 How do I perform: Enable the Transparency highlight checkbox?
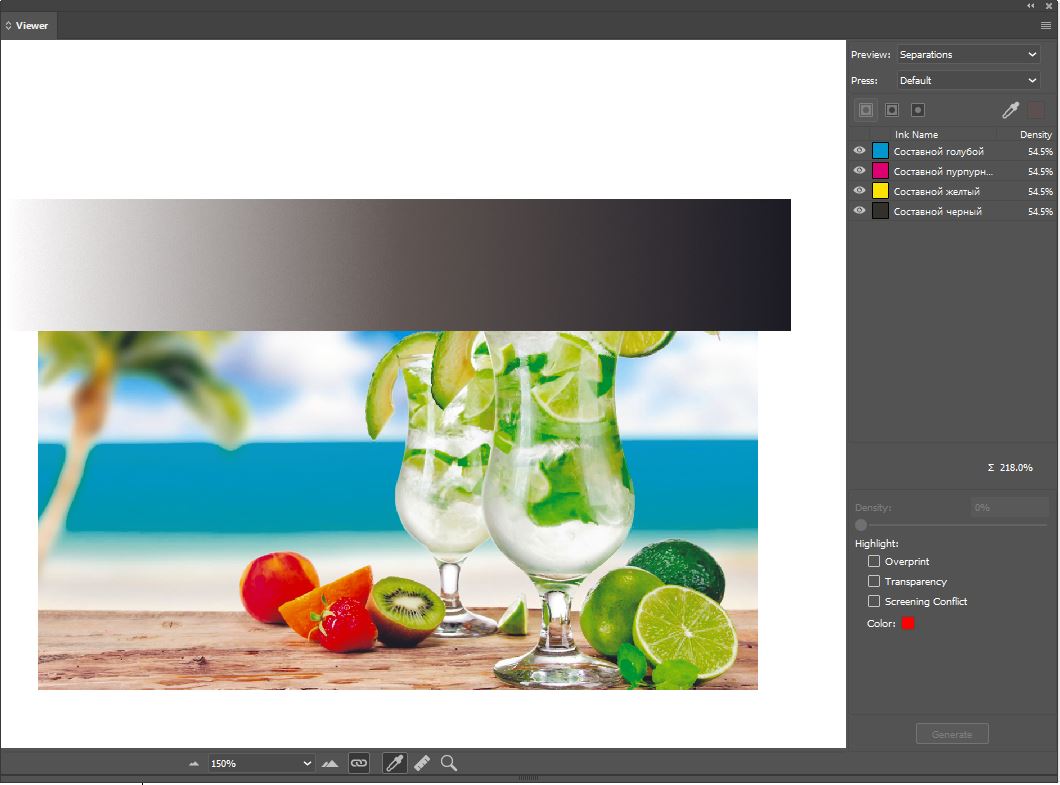pos(874,581)
